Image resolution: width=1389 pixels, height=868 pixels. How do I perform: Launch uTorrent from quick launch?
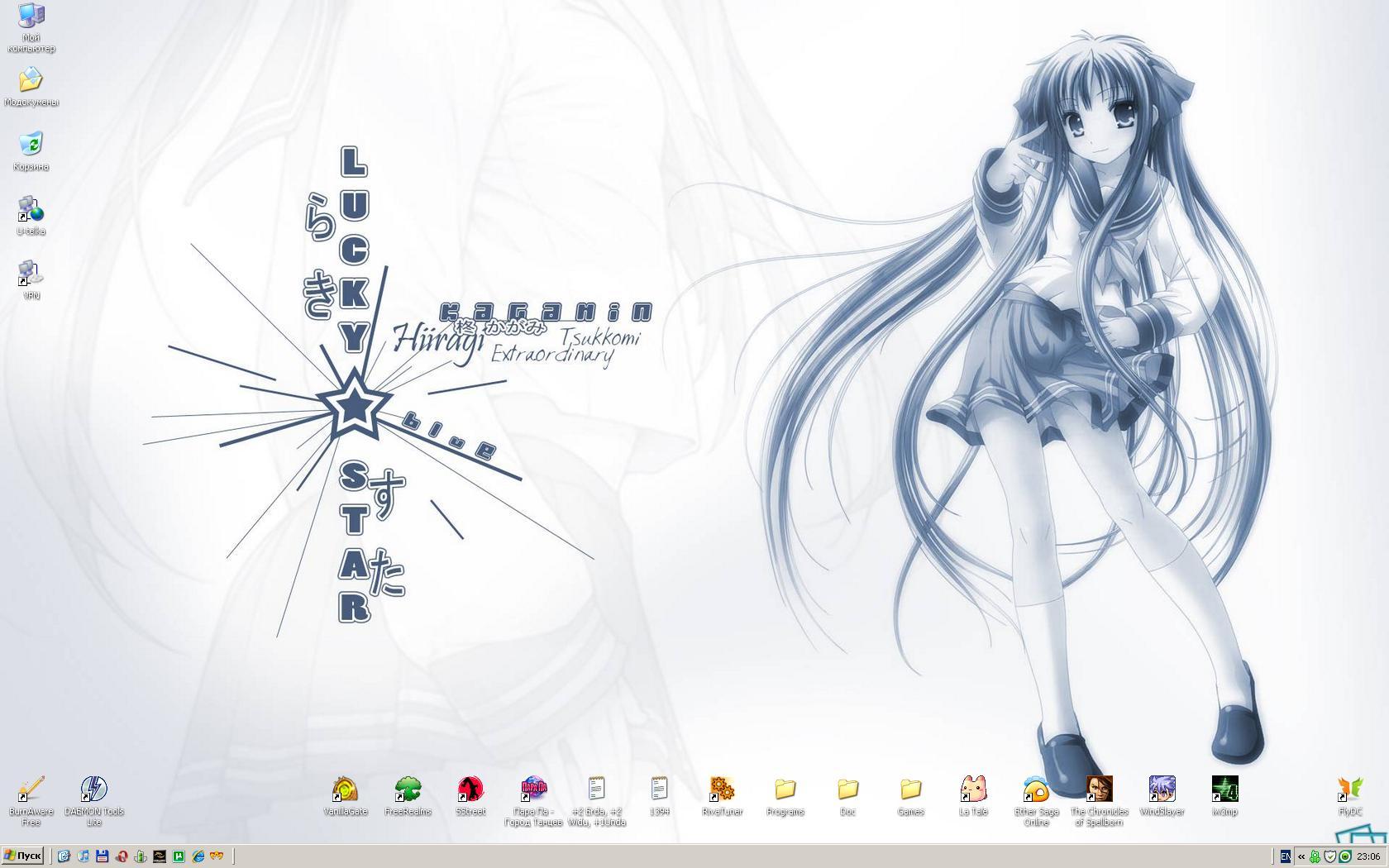click(179, 856)
